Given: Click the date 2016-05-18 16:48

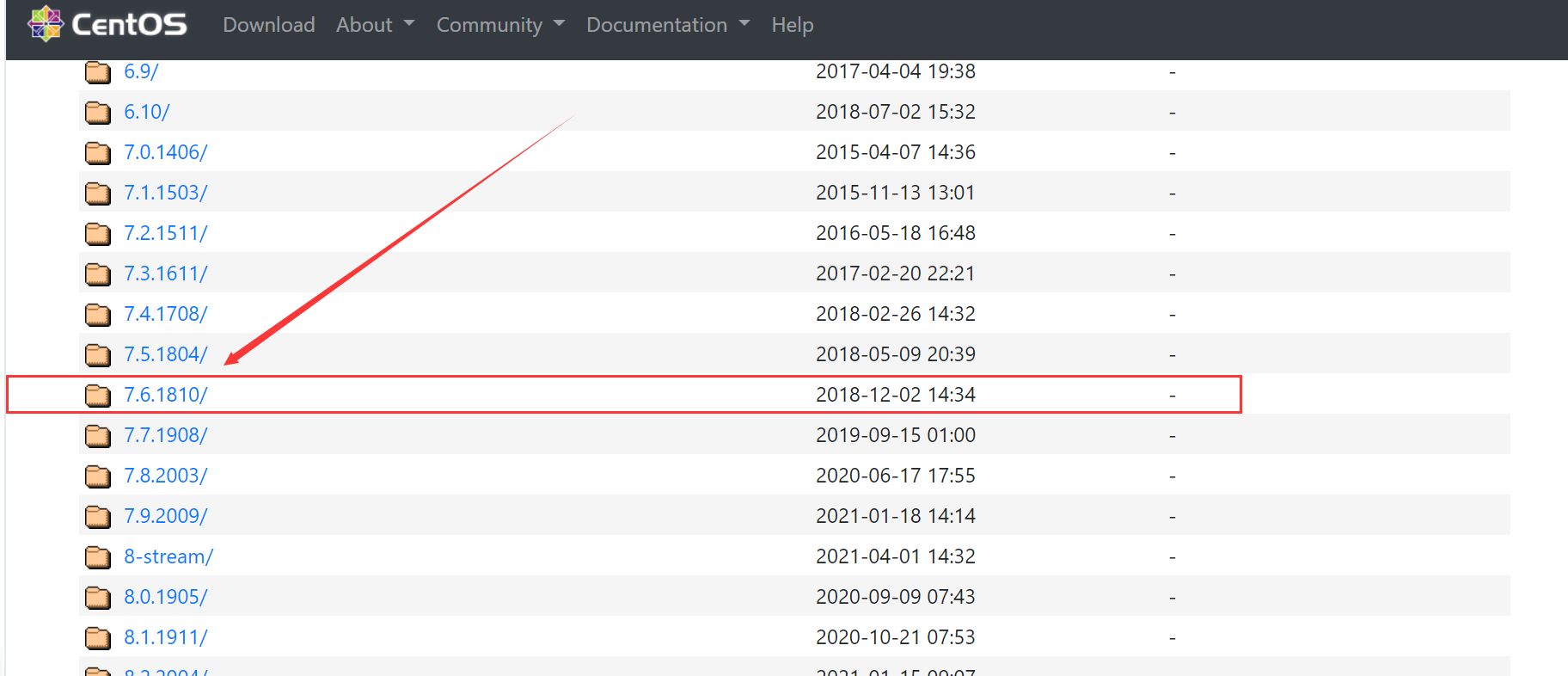Looking at the screenshot, I should click(896, 233).
